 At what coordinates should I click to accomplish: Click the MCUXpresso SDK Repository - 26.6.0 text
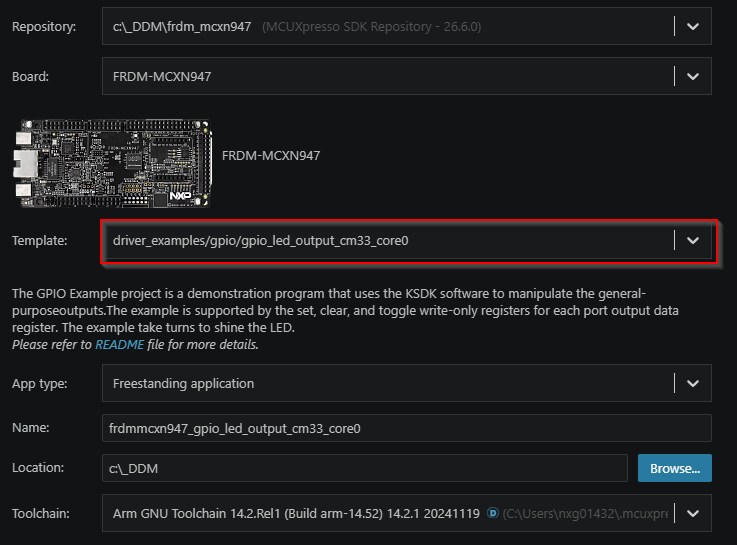371,27
